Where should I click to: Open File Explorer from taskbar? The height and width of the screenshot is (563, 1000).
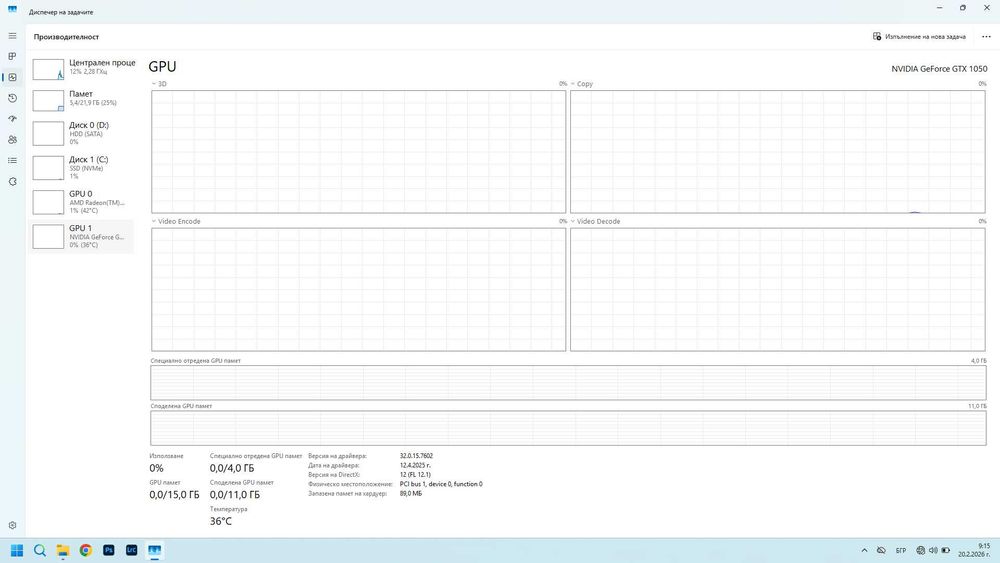(62, 550)
